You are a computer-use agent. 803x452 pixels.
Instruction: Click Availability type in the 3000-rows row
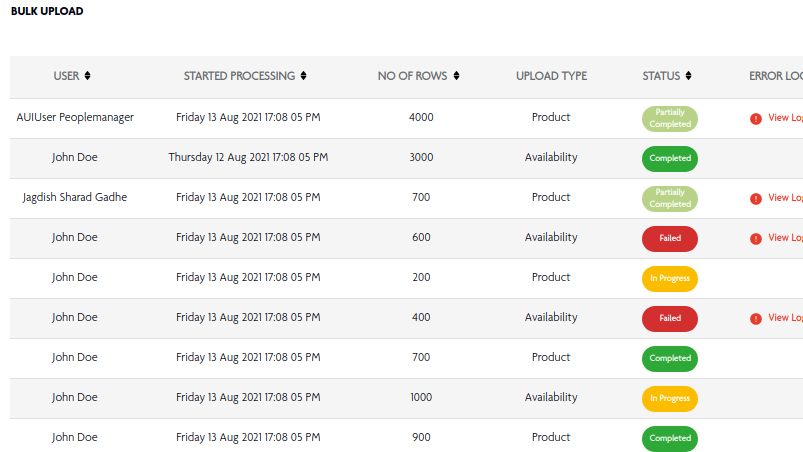click(551, 157)
